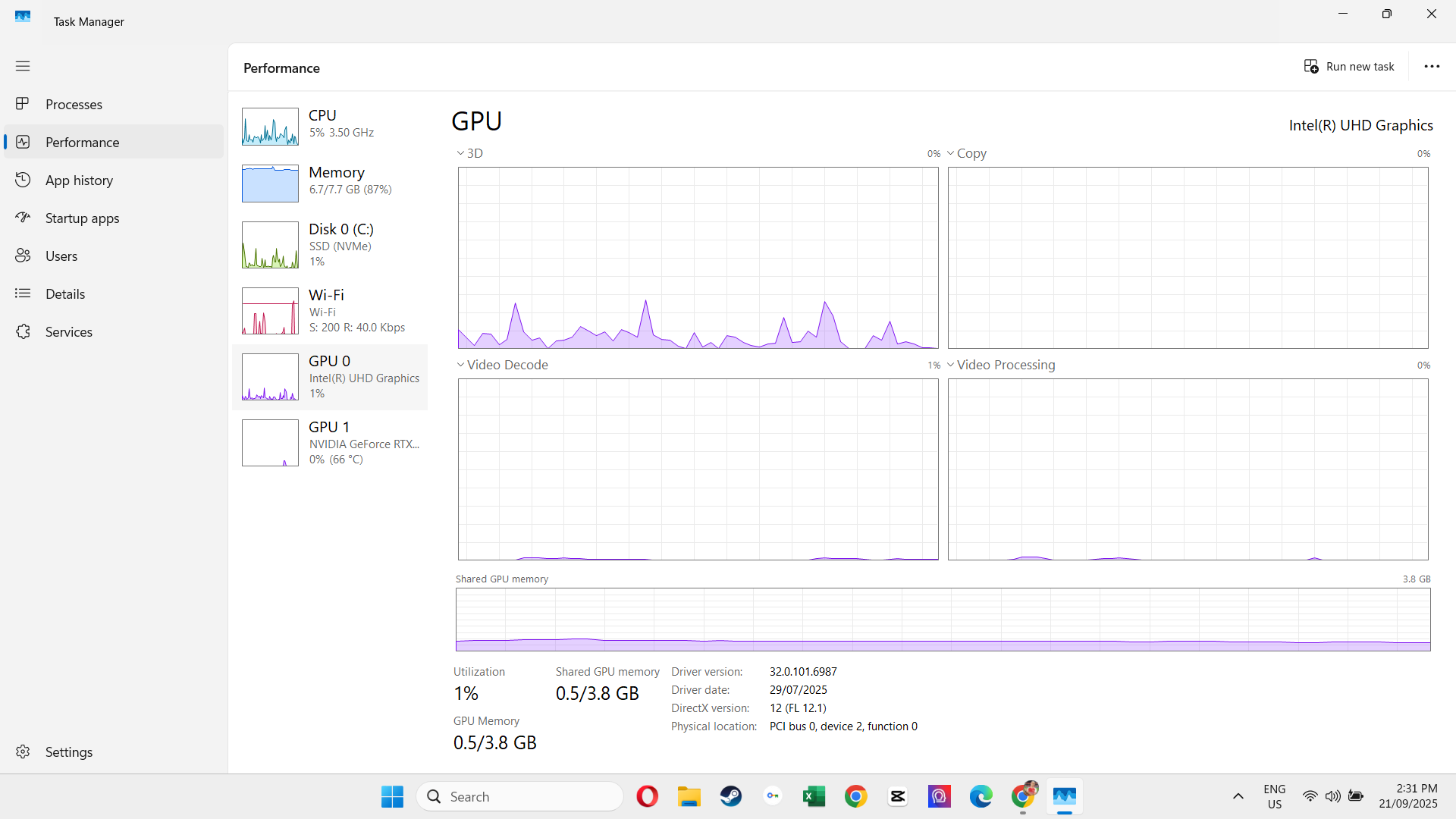Open Settings gear icon at bottom

coord(23,752)
